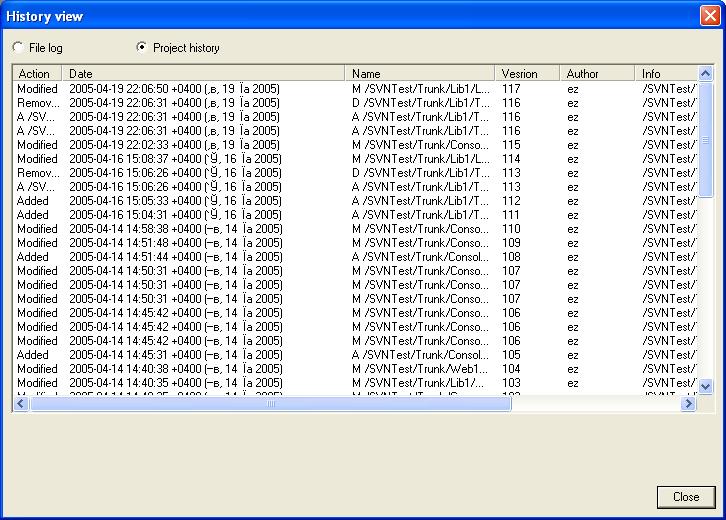Sort by the Name column header

pyautogui.click(x=418, y=74)
